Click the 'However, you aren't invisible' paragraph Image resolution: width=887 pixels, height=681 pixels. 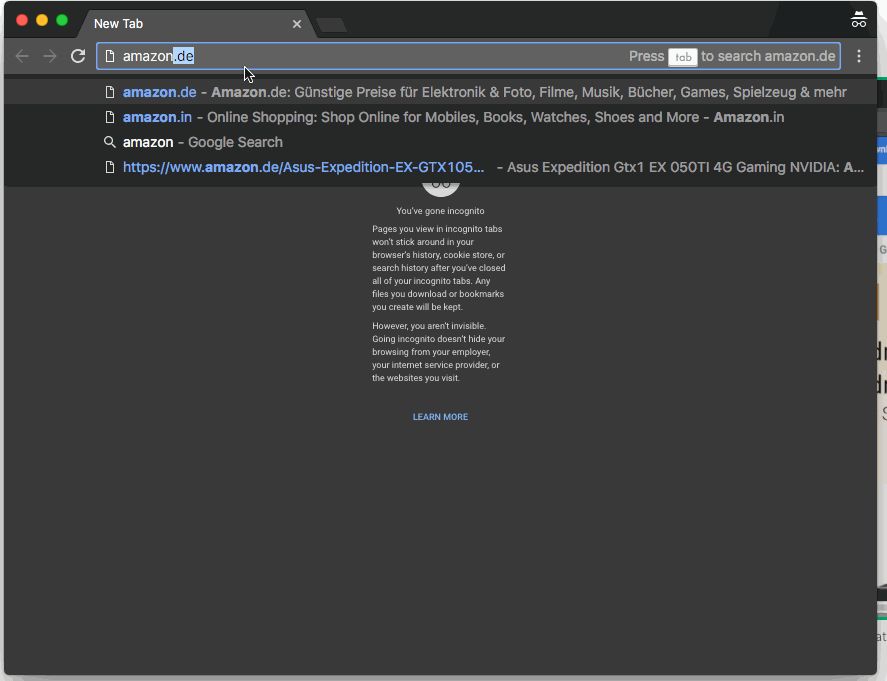(438, 352)
